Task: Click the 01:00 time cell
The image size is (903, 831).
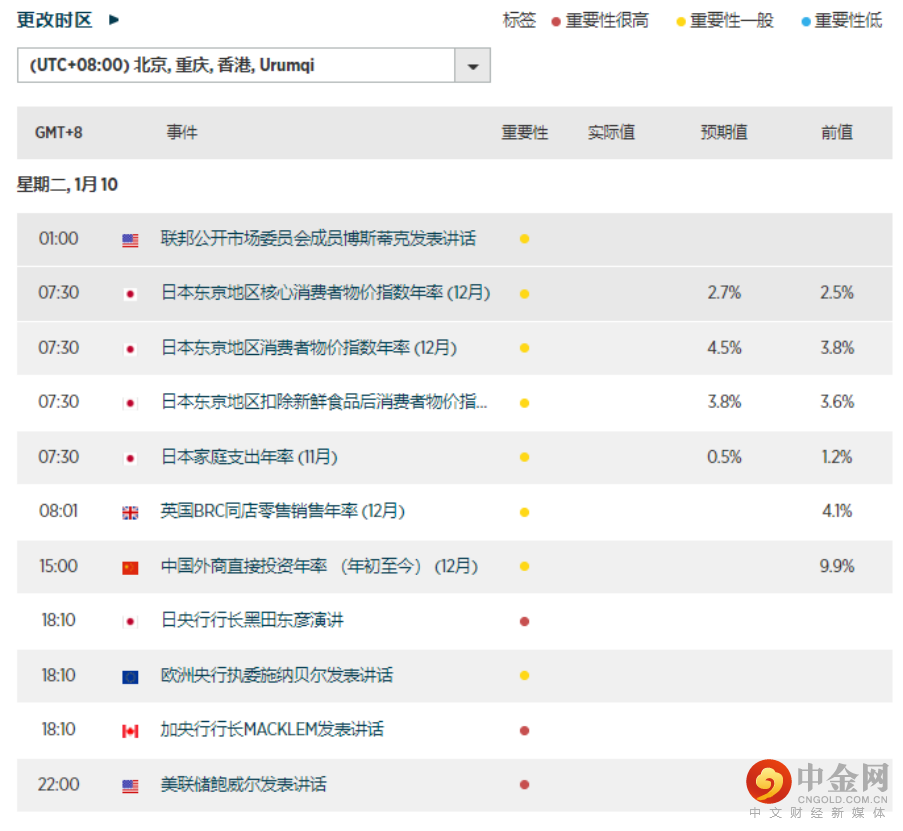Action: (59, 238)
